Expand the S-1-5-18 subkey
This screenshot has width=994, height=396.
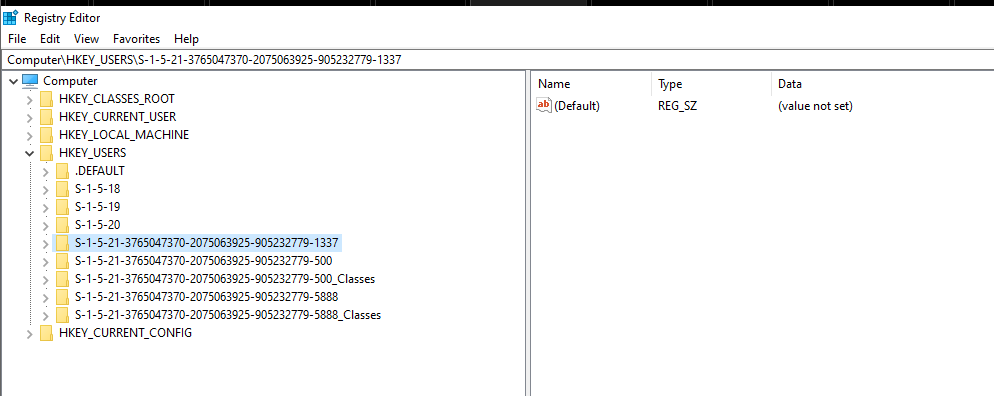tap(45, 189)
